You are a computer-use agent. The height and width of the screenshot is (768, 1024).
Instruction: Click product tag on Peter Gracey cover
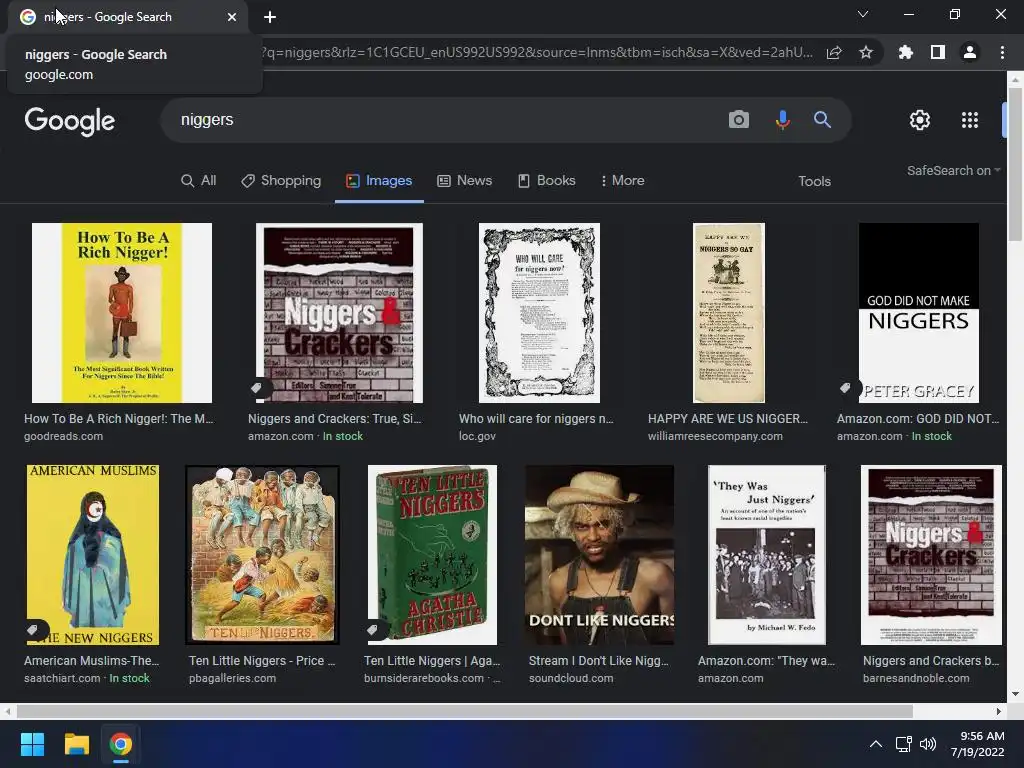[845, 388]
